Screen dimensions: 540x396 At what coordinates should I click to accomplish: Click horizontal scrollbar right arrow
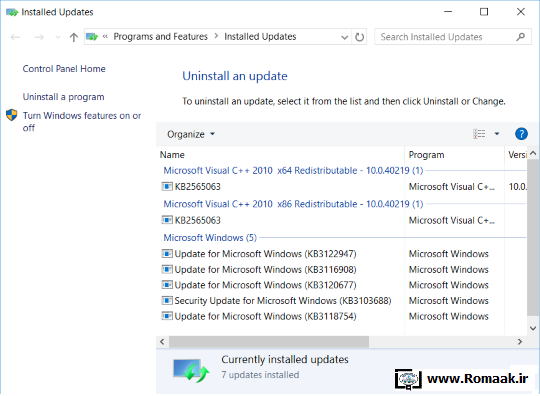click(x=520, y=342)
